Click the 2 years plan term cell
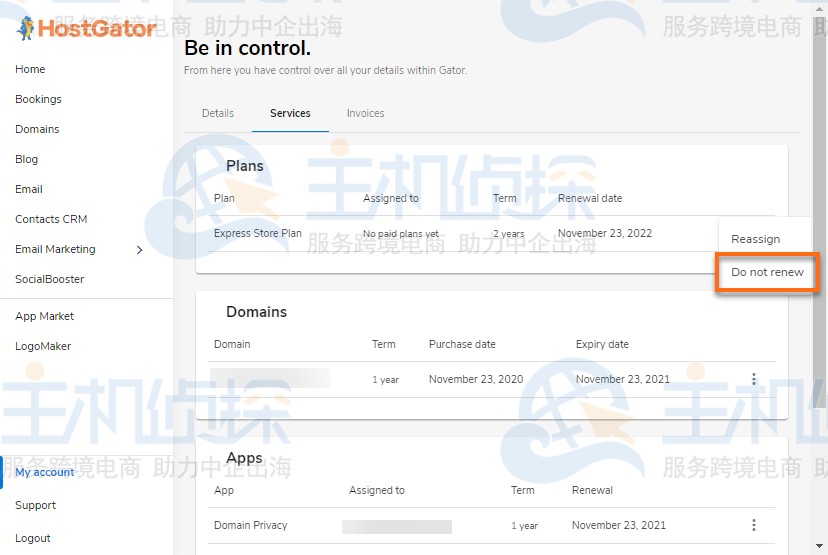 point(509,233)
